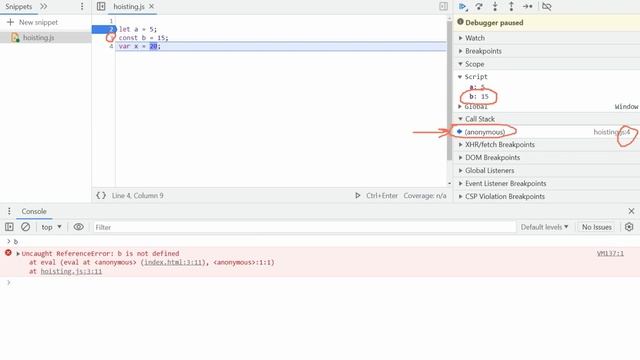
Task: Show more navigator tabs chevron
Action: pyautogui.click(x=44, y=7)
